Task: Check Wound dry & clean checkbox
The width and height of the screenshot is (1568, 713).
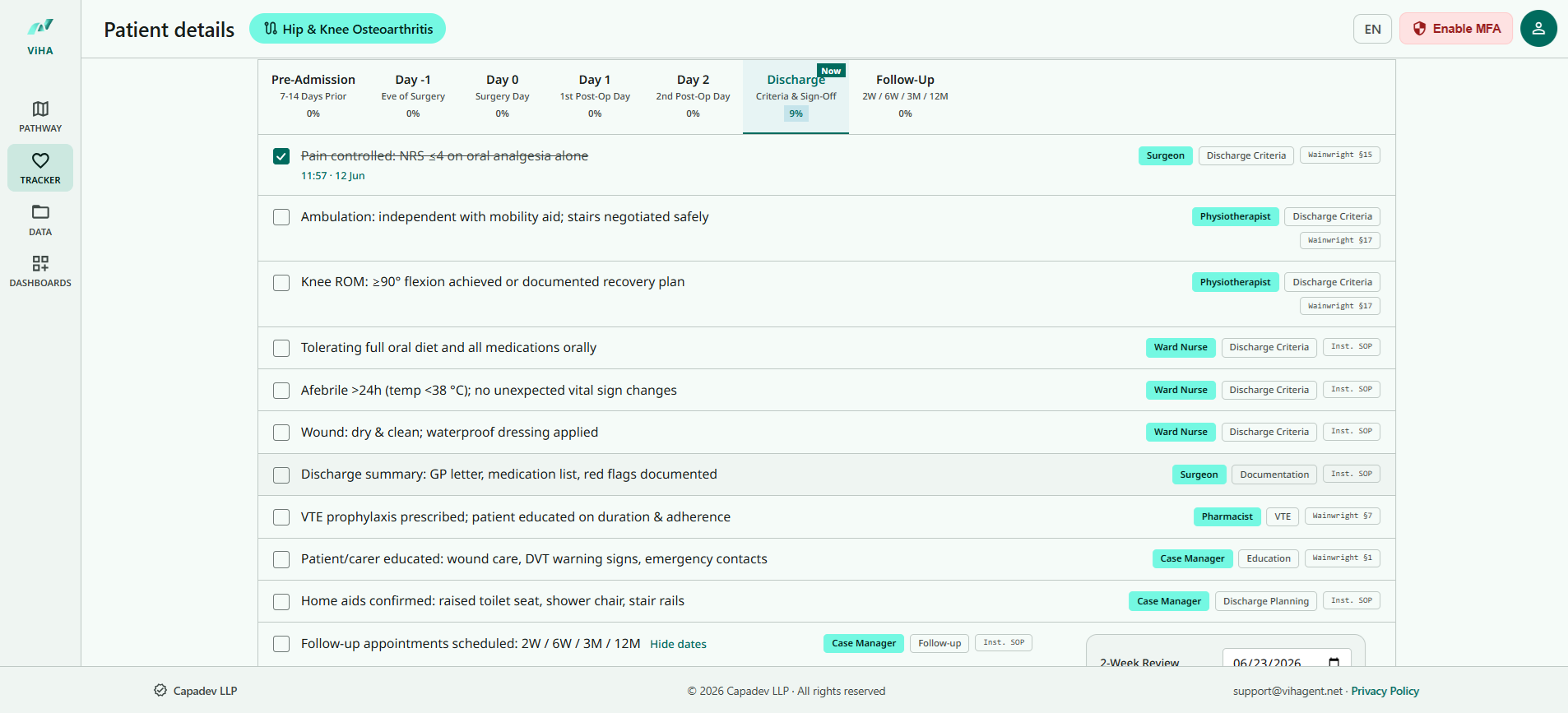Action: click(x=281, y=433)
